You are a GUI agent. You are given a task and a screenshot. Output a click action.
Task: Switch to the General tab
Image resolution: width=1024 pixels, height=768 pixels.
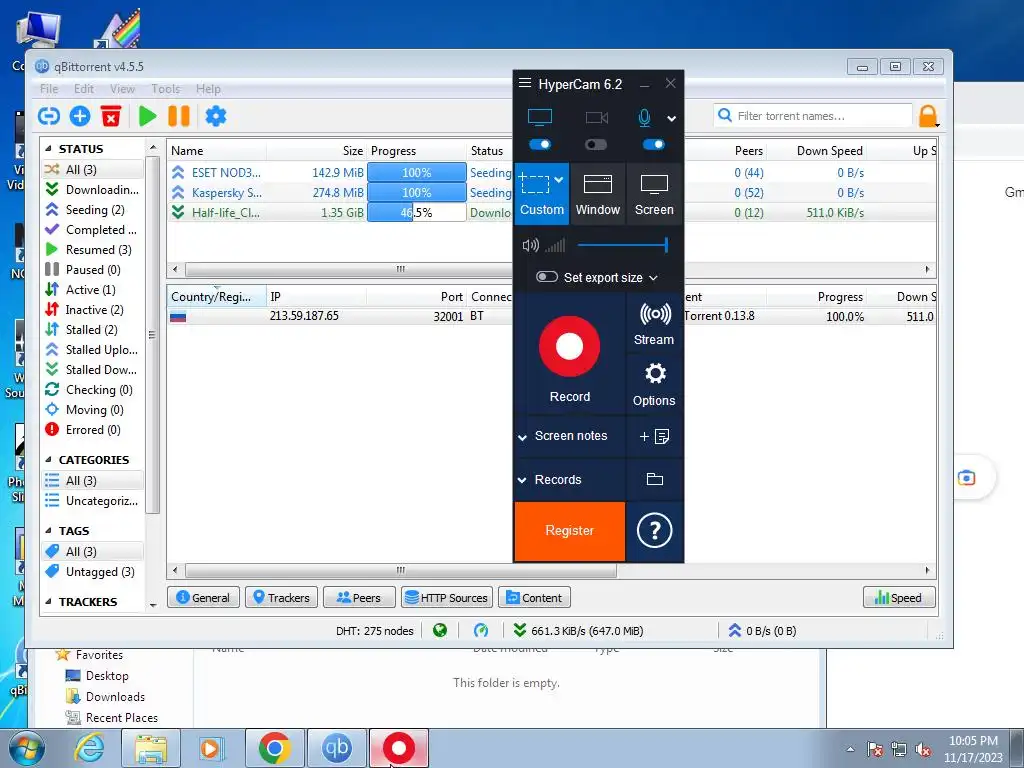203,598
